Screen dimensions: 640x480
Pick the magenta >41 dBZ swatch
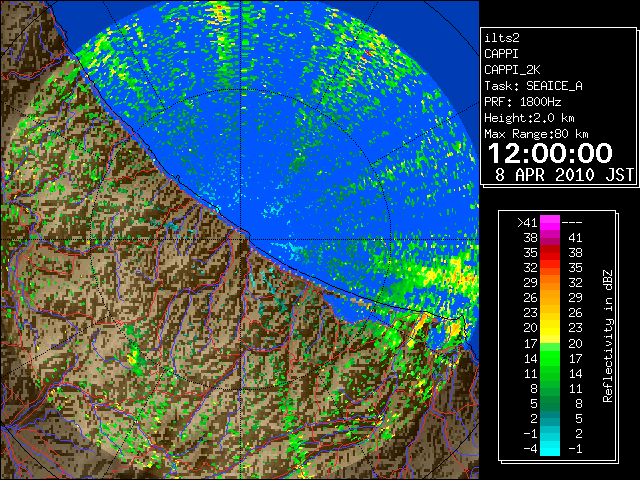(550, 223)
